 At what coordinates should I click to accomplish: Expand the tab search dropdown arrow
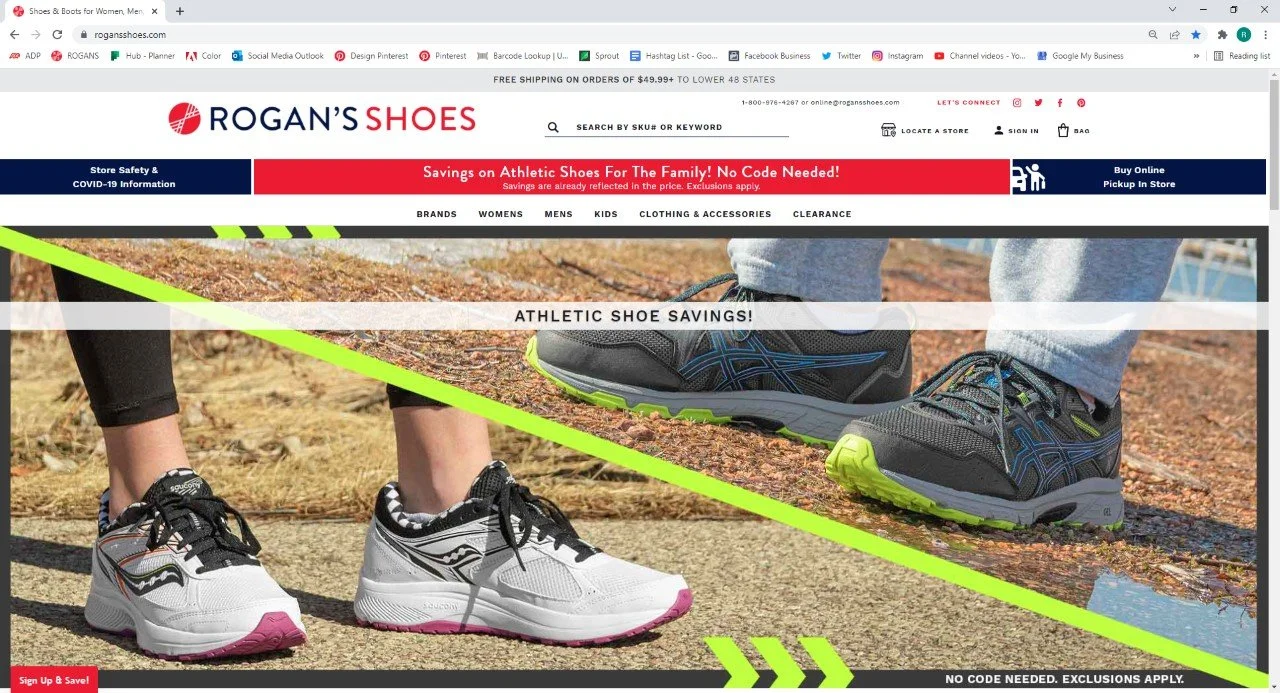pos(1172,9)
